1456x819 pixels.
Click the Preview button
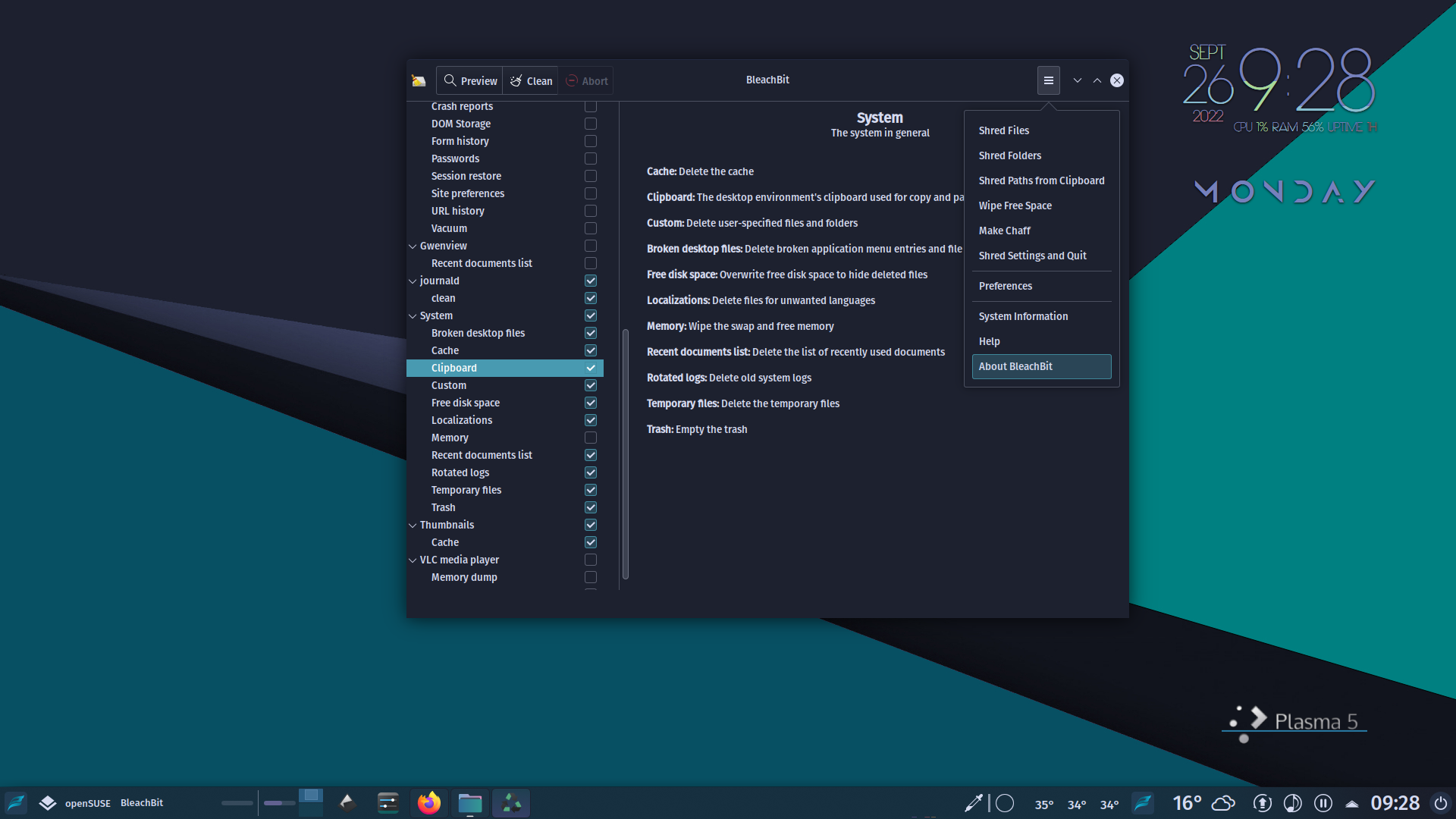click(x=470, y=80)
